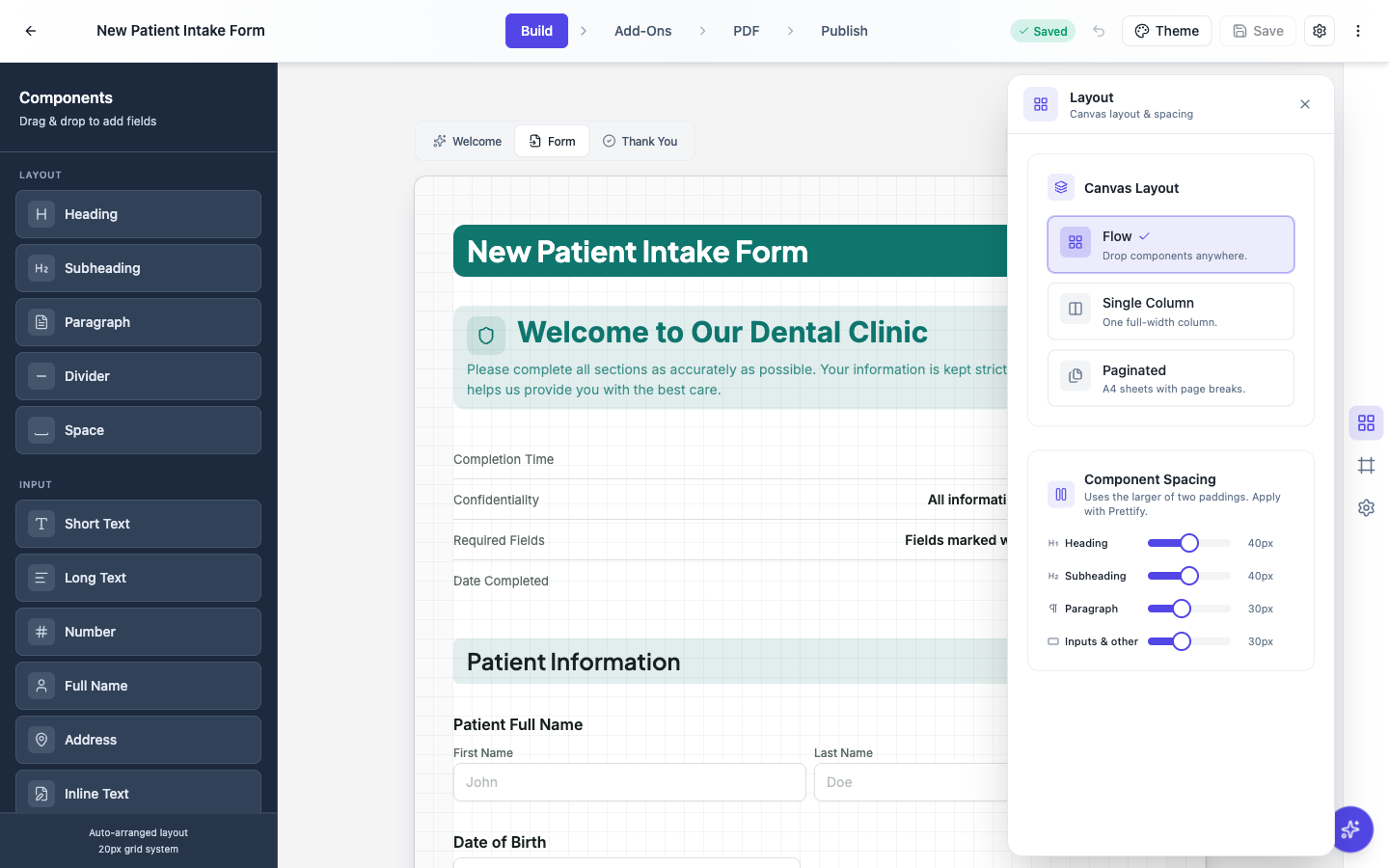The height and width of the screenshot is (868, 1389).
Task: Add a Full Name field
Action: [x=138, y=686]
